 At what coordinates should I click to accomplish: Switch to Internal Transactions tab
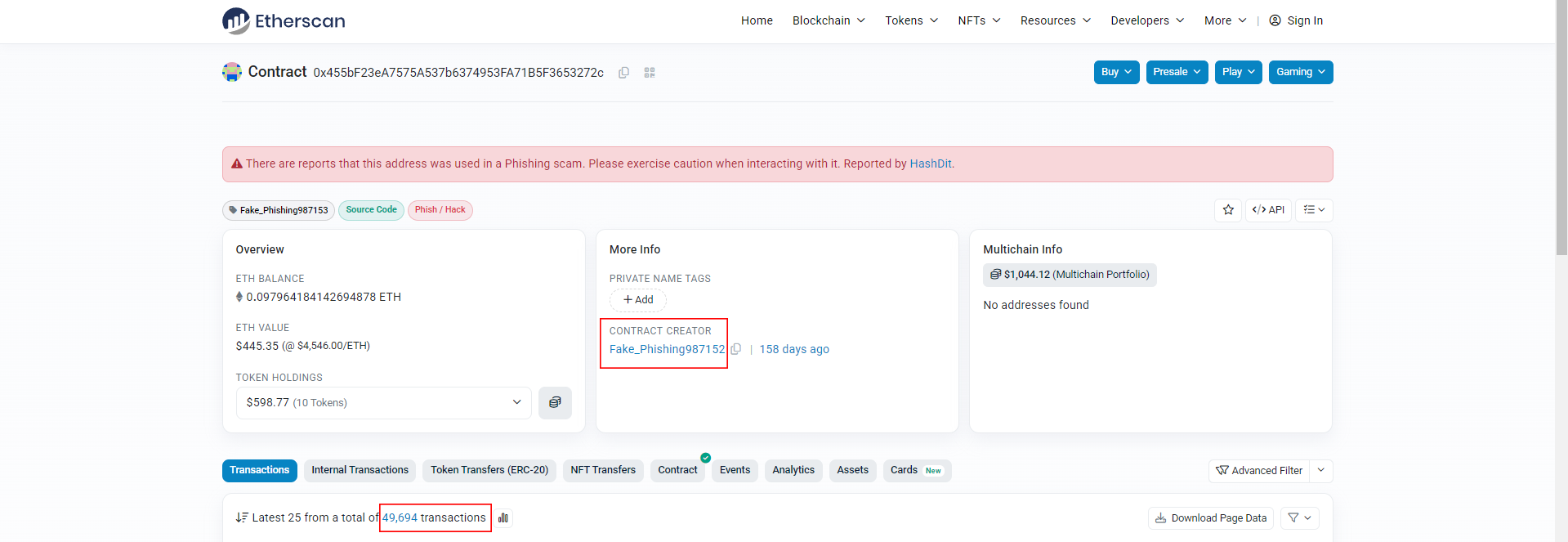point(360,470)
